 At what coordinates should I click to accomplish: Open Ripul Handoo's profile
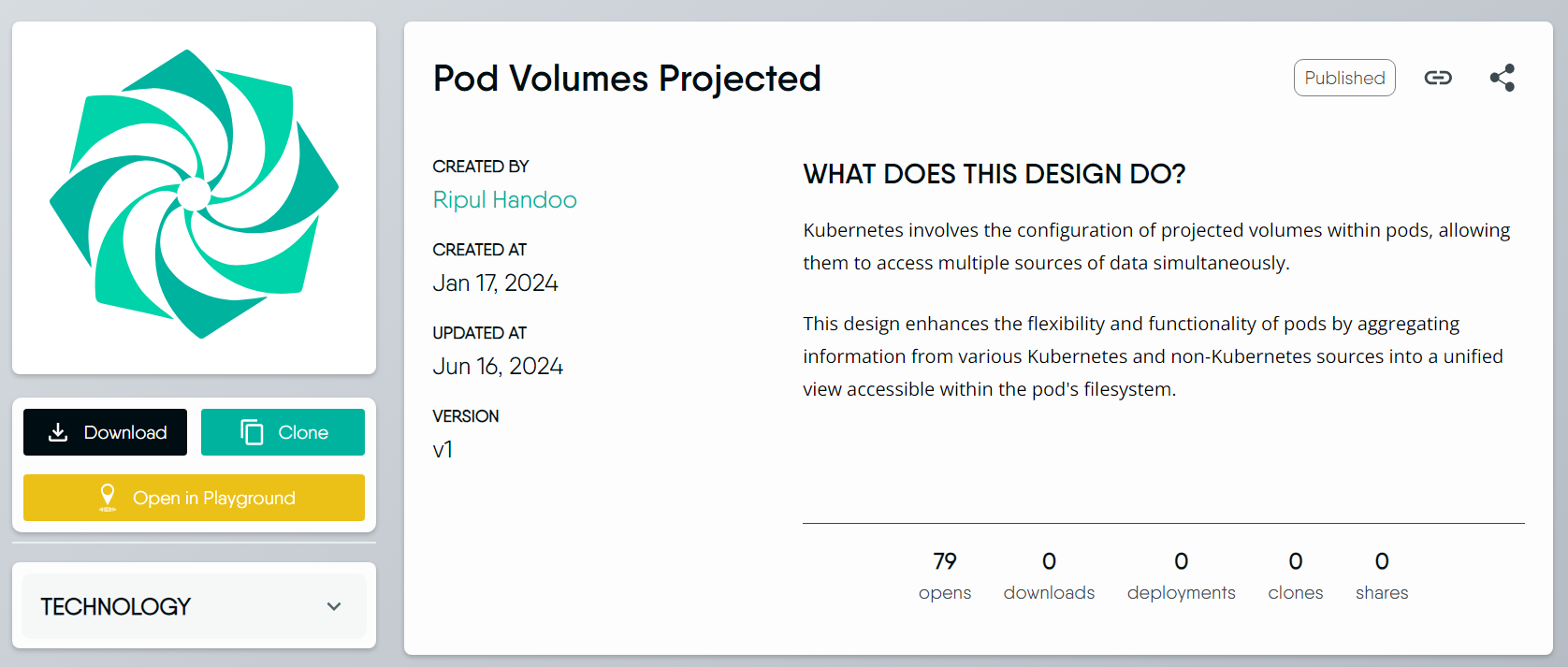click(x=504, y=199)
